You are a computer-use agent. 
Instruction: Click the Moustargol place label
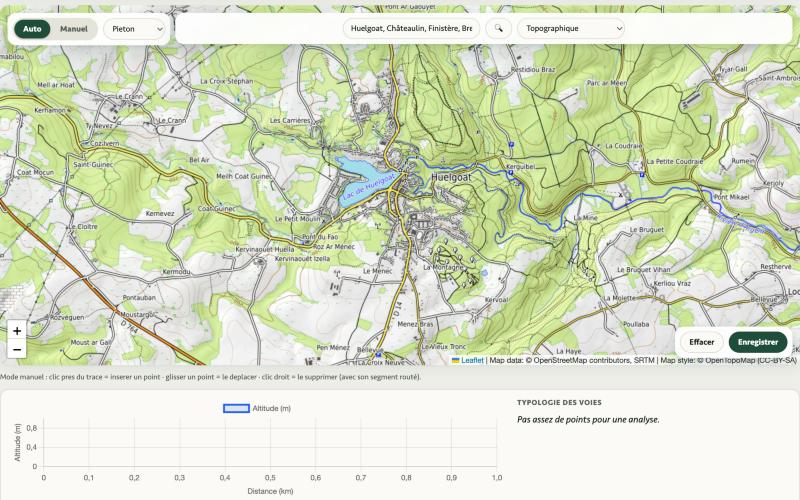click(x=138, y=315)
